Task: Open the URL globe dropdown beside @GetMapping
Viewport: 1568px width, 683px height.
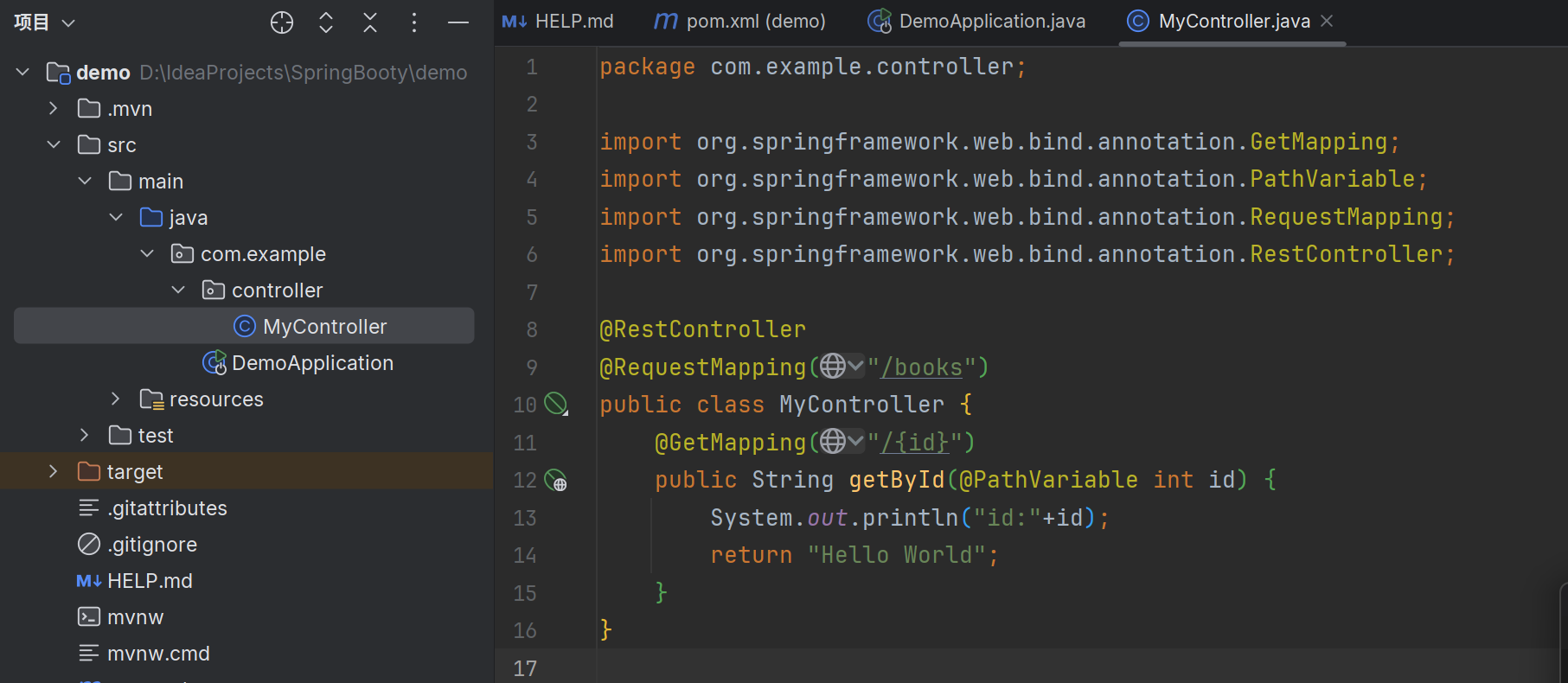Action: pyautogui.click(x=842, y=442)
